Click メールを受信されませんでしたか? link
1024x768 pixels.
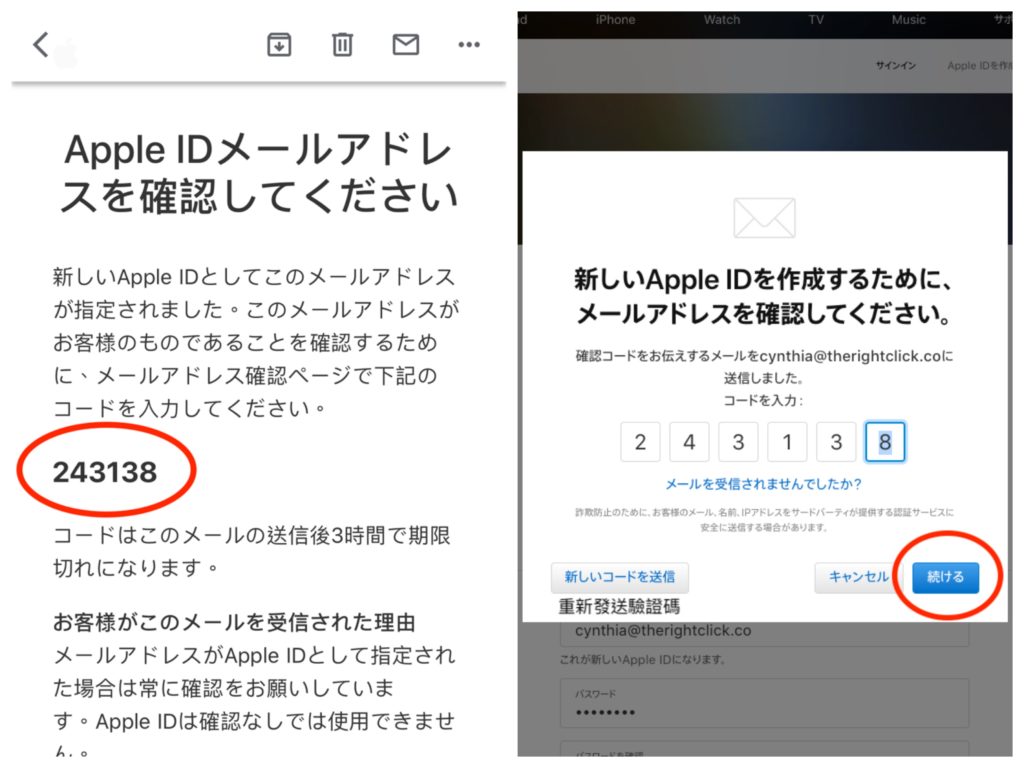(763, 484)
